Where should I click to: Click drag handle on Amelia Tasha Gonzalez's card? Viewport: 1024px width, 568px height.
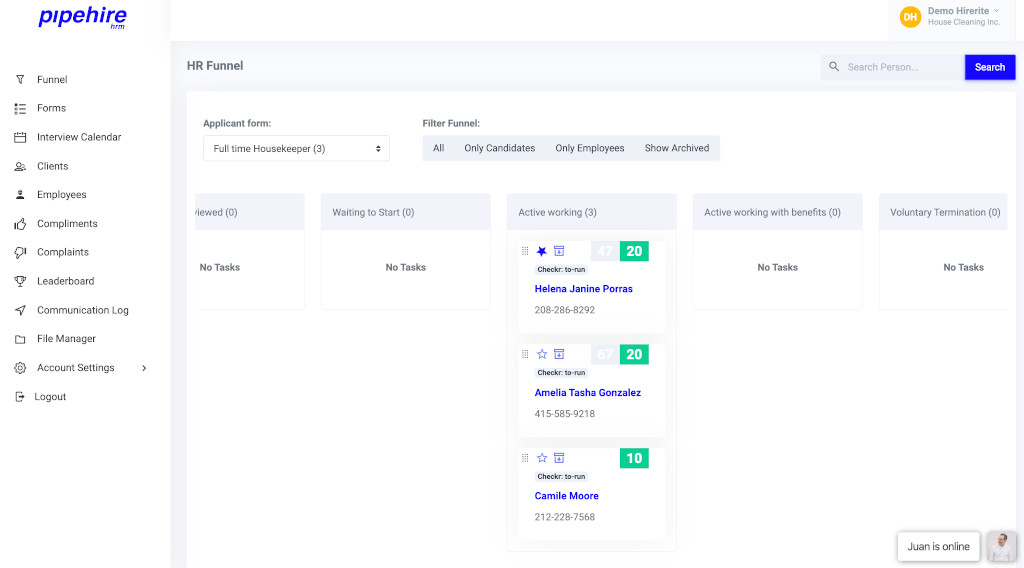525,354
